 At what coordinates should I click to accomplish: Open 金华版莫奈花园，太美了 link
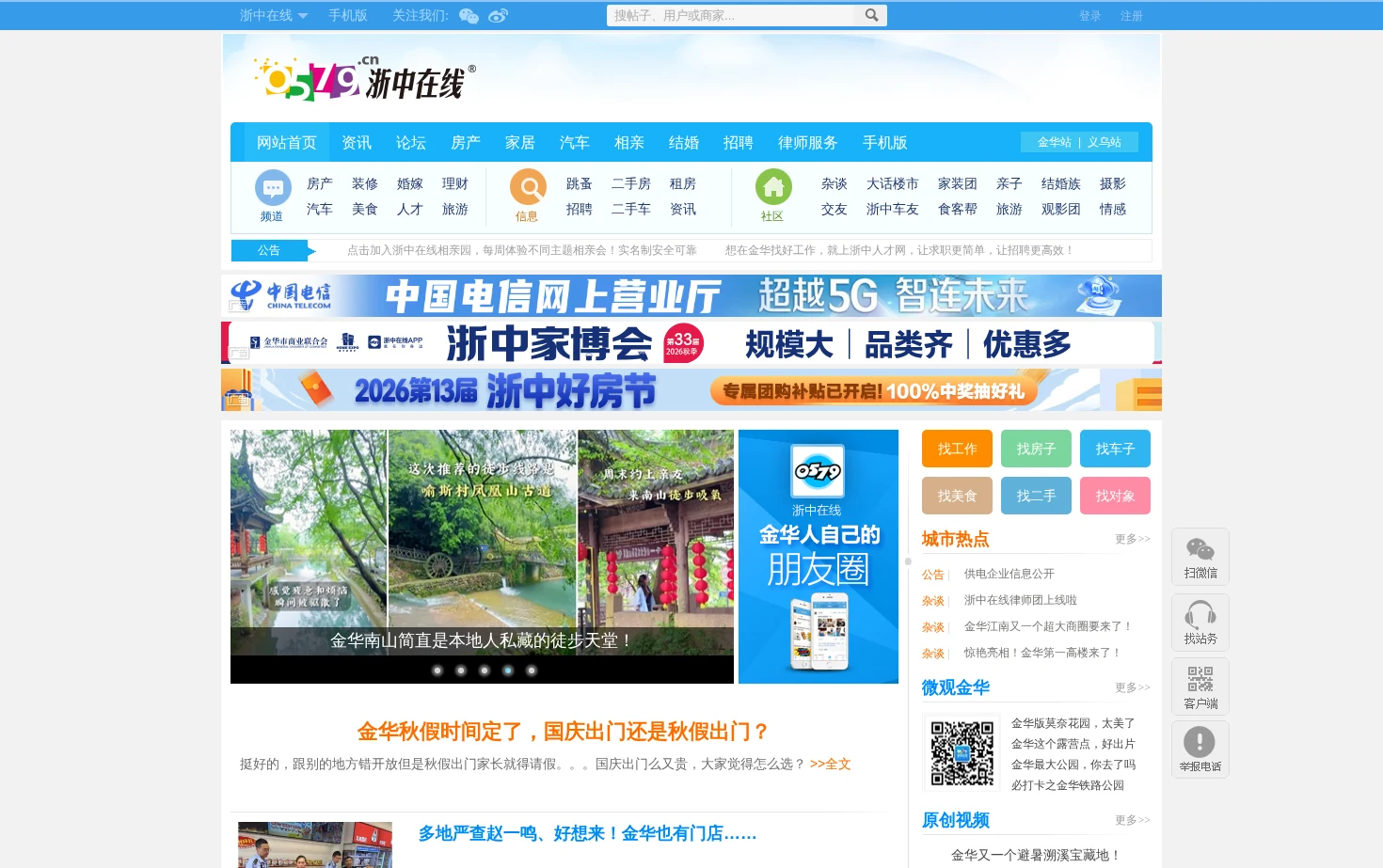tap(1073, 723)
